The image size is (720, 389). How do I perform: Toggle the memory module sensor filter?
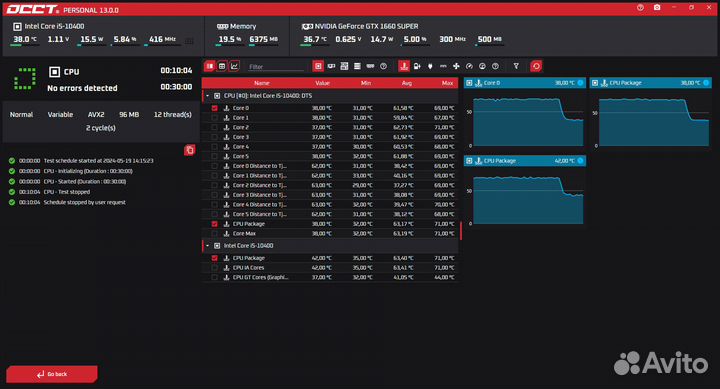pos(370,66)
